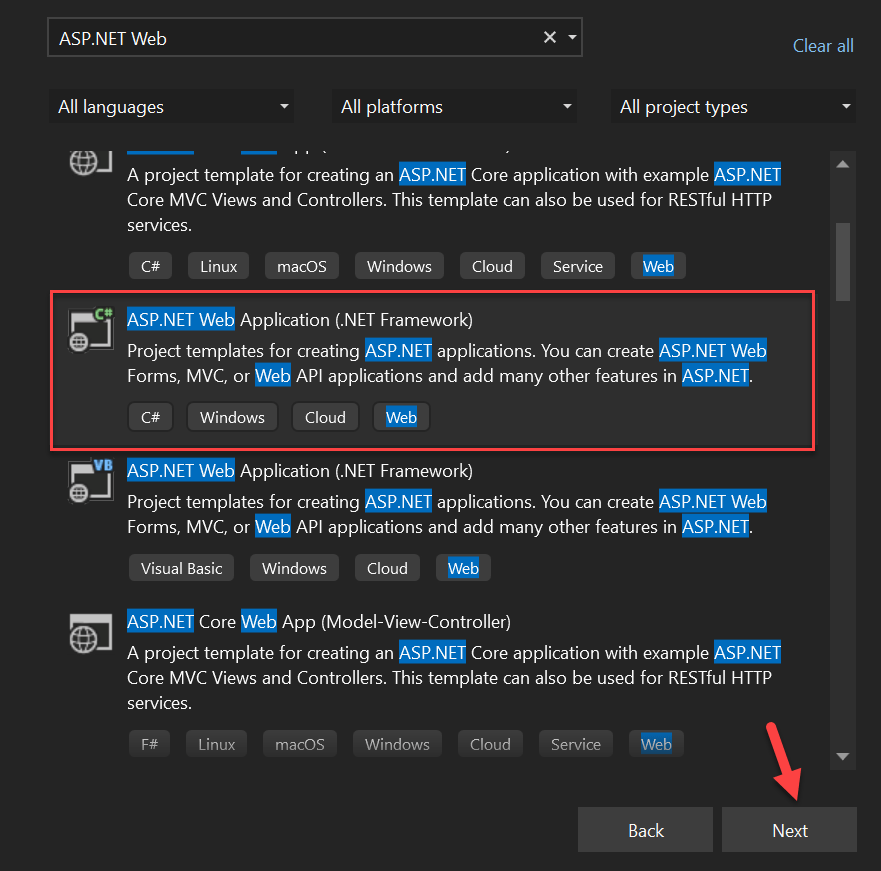Click the C# Framework template description text
Image resolution: width=881 pixels, height=871 pixels.
click(x=447, y=363)
